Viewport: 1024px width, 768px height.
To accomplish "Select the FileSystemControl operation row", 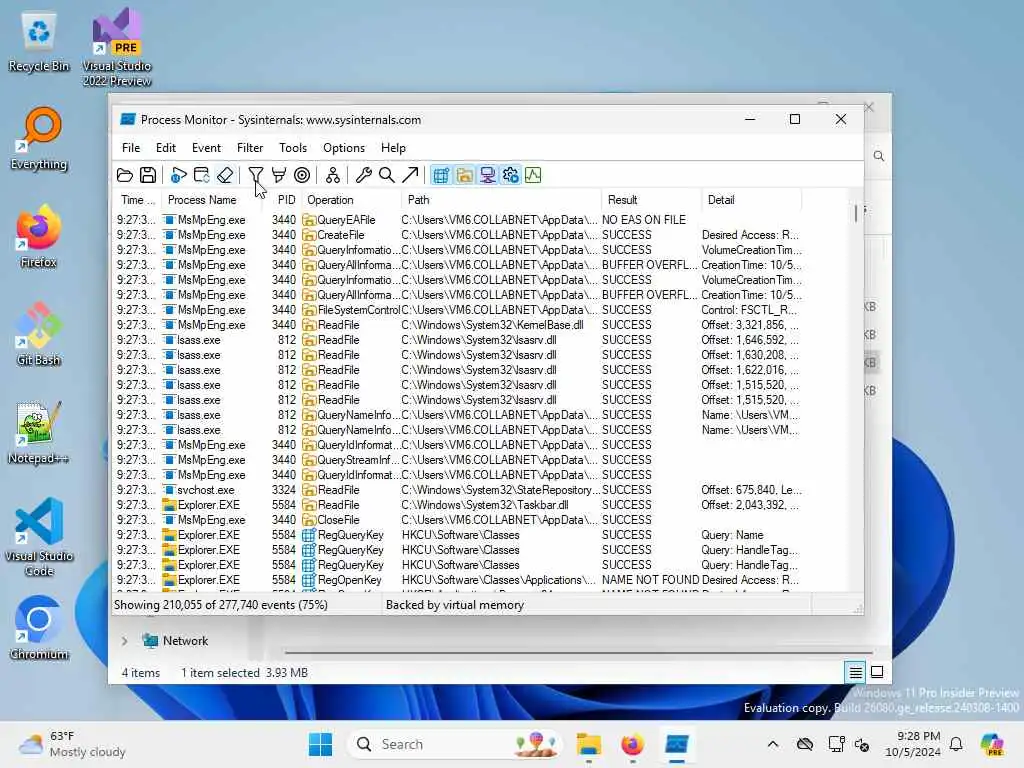I will coord(459,310).
